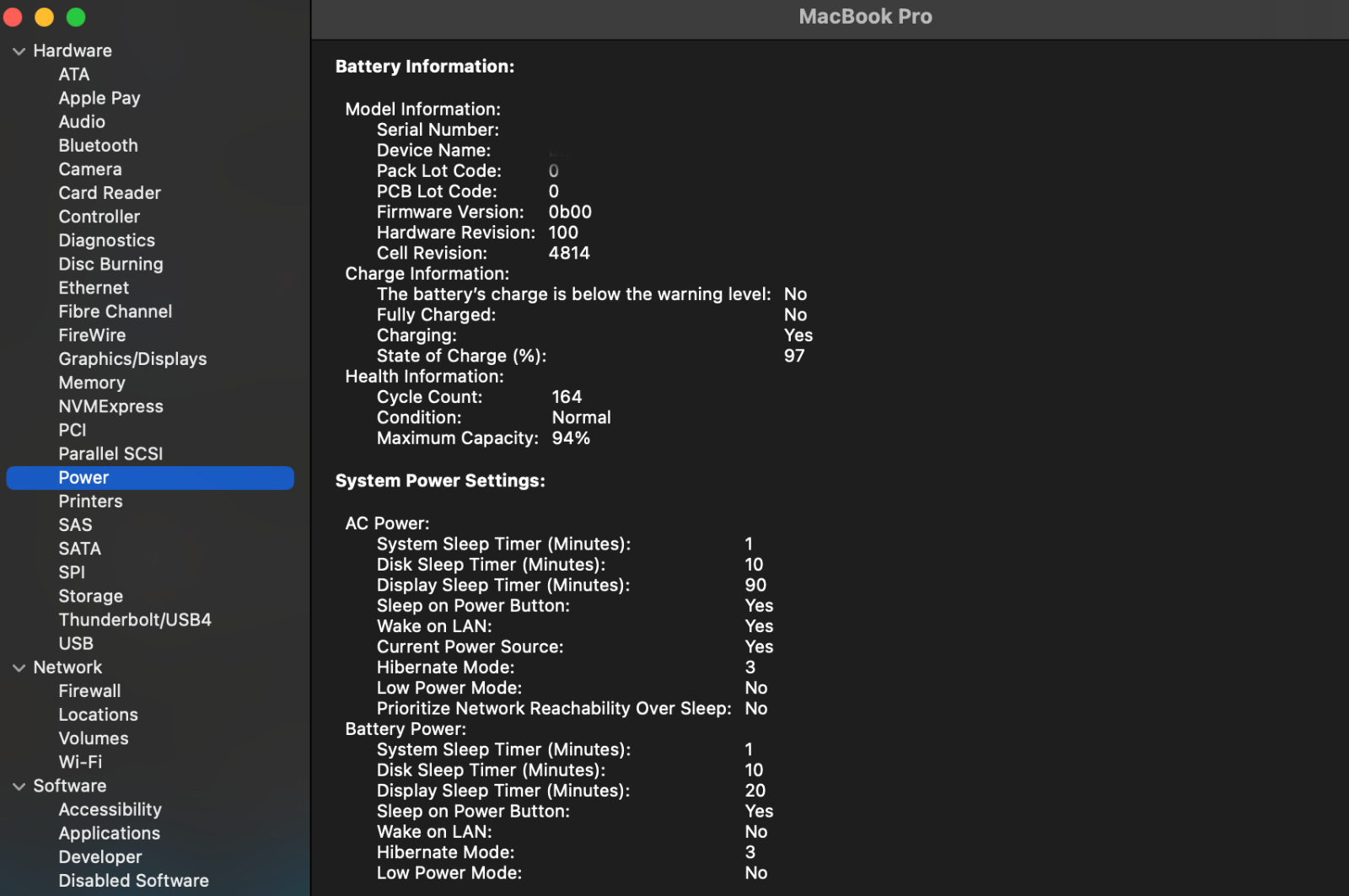Select Developer under Software
Viewport: 1349px width, 896px height.
click(100, 856)
